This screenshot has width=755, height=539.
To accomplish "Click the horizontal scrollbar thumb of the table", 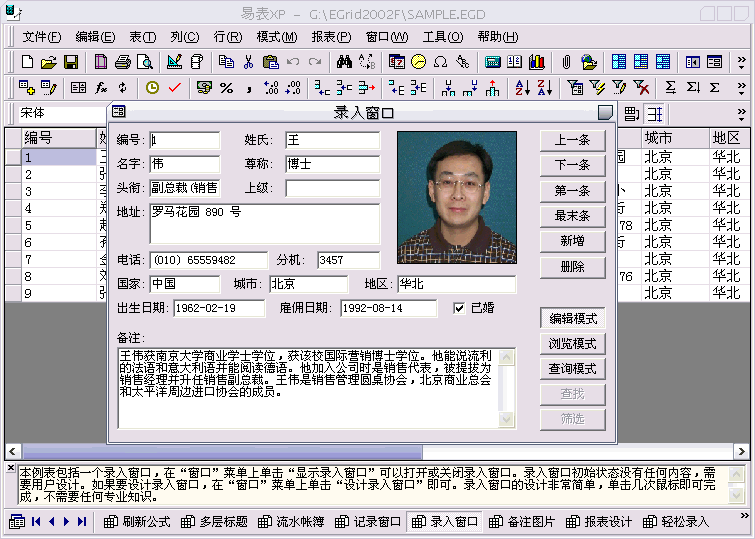I will [x=222, y=452].
